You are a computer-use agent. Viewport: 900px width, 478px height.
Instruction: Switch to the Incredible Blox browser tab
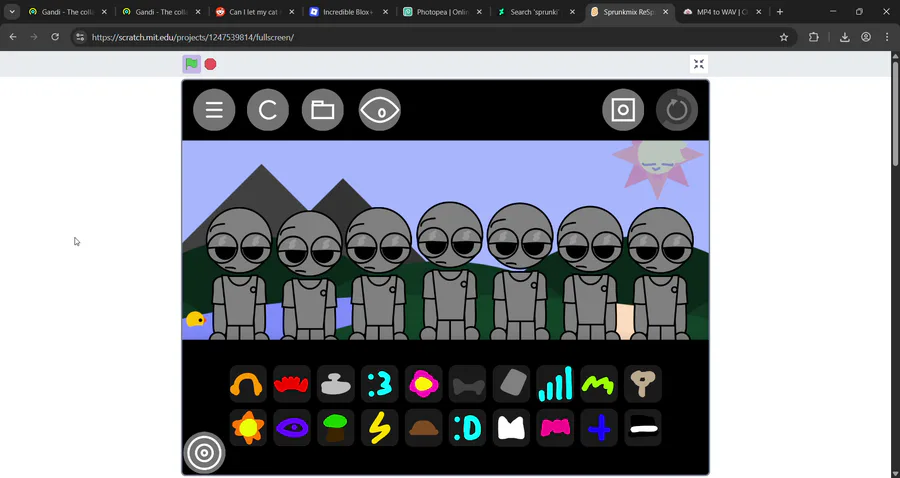click(349, 11)
